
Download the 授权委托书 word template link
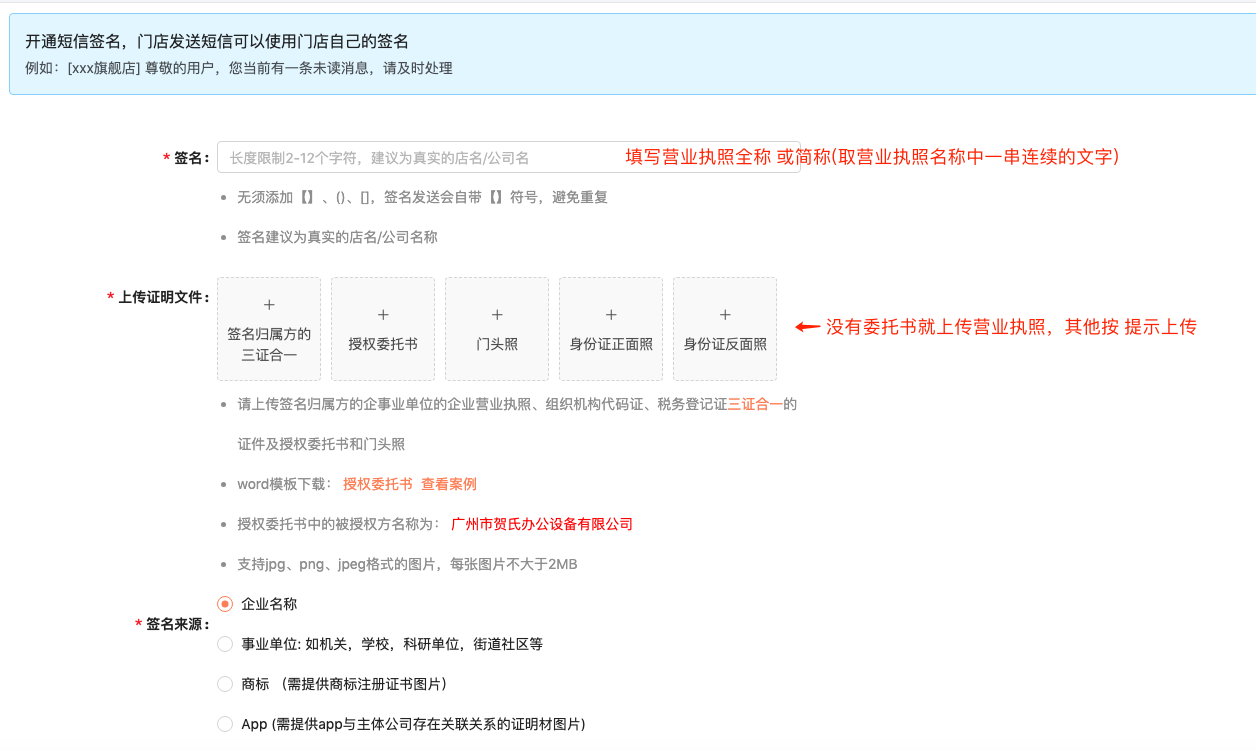377,484
